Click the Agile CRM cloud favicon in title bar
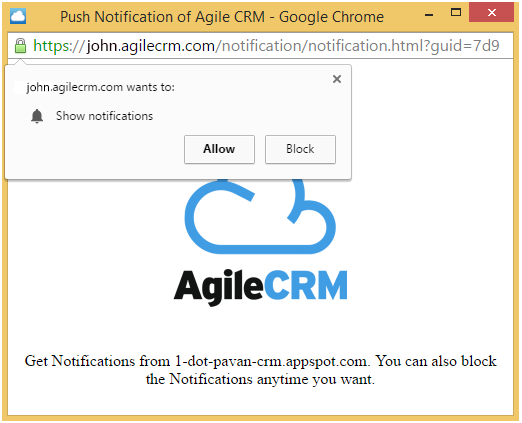 [18, 16]
